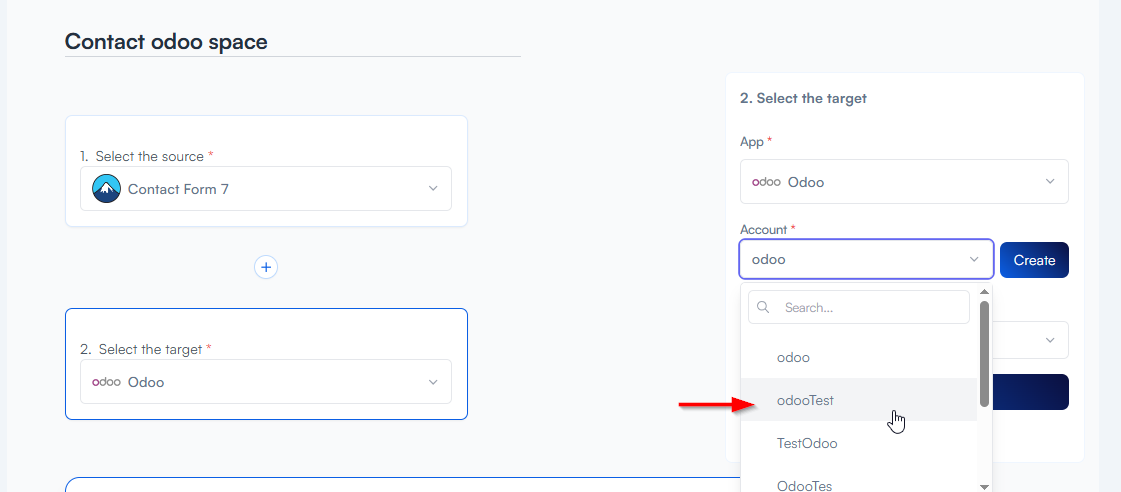This screenshot has width=1121, height=492.
Task: Expand the target Odoo dropdown in step 2 card
Action: [433, 382]
